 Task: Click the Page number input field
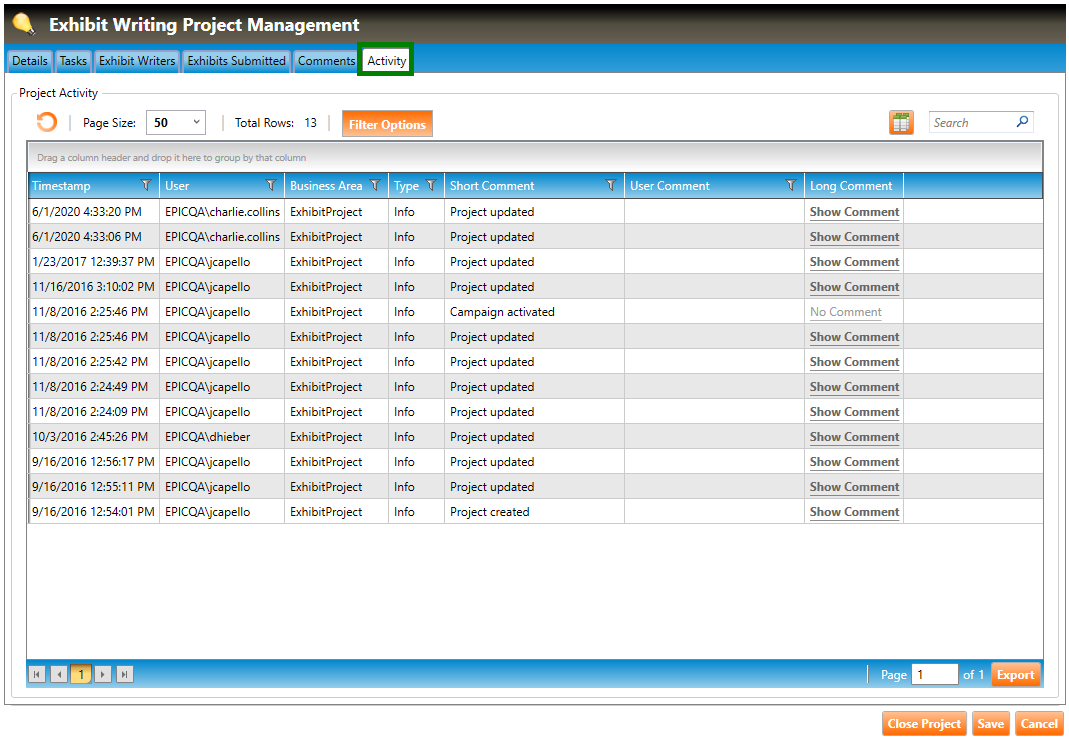point(934,675)
